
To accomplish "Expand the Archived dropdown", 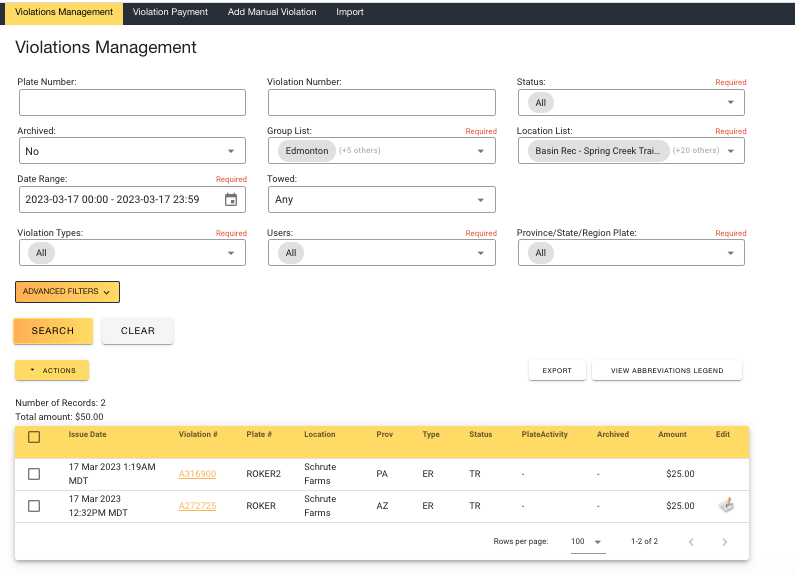I will [131, 151].
